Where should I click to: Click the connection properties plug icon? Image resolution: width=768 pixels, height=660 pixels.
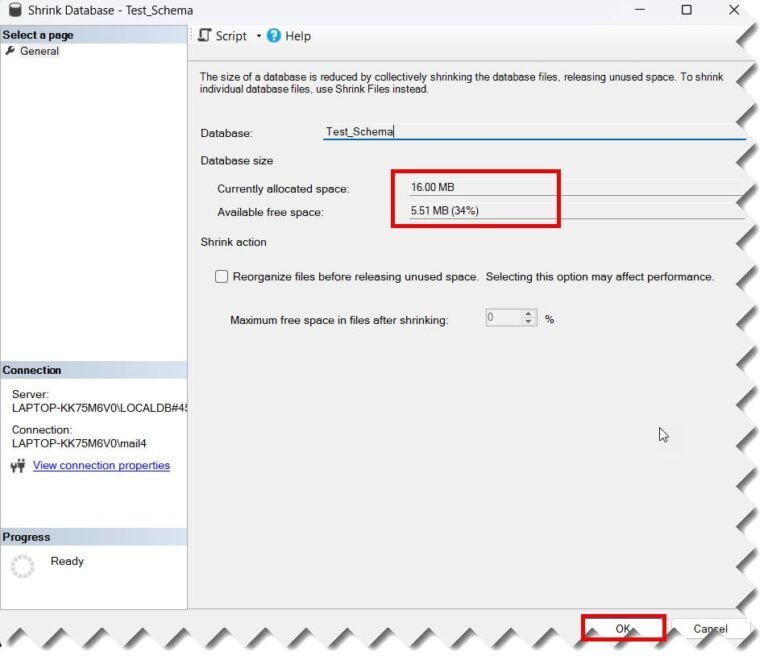[18, 466]
